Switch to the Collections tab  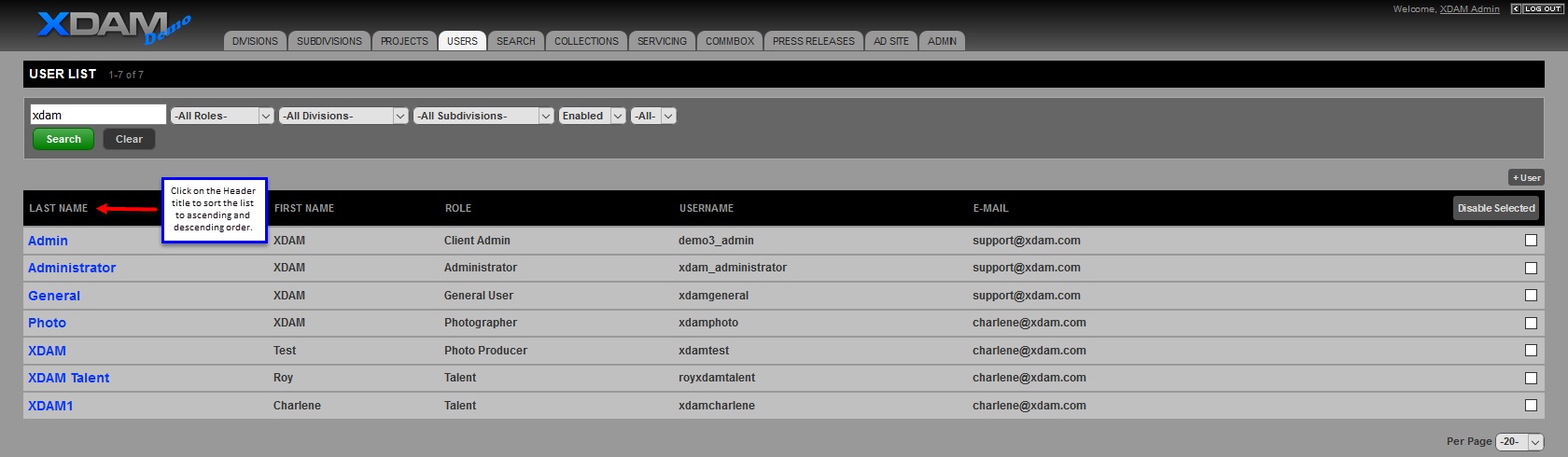pyautogui.click(x=586, y=41)
